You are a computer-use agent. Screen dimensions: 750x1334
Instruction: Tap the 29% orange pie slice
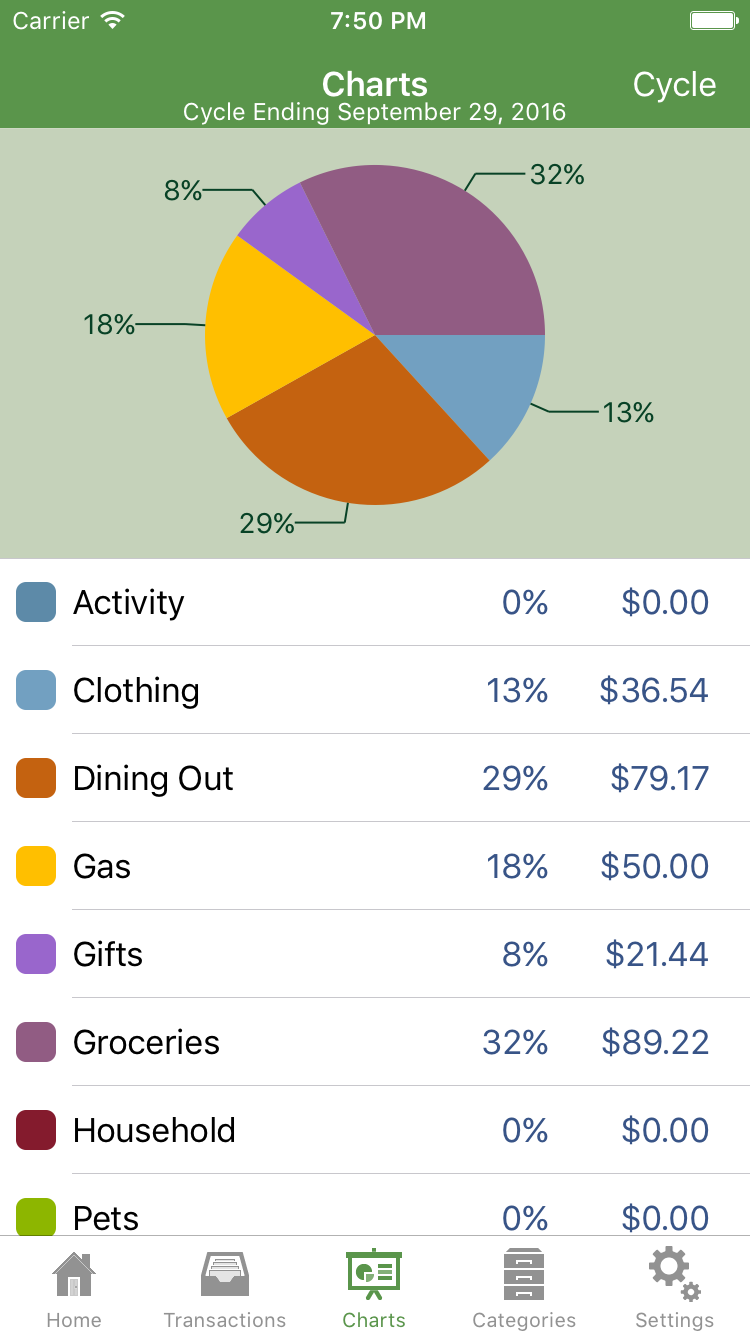pos(360,430)
